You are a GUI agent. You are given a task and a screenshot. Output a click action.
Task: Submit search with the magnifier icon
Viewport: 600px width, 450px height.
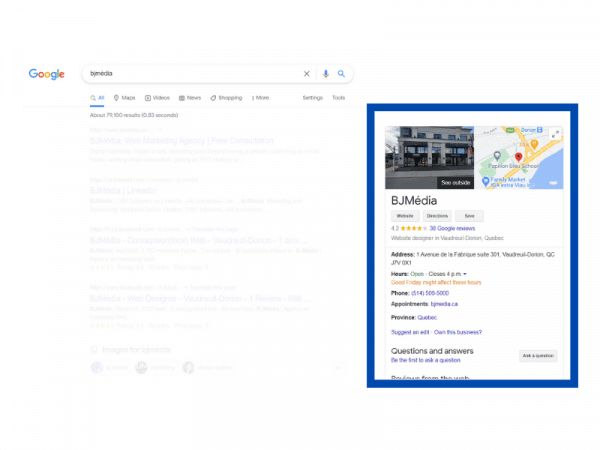[341, 73]
